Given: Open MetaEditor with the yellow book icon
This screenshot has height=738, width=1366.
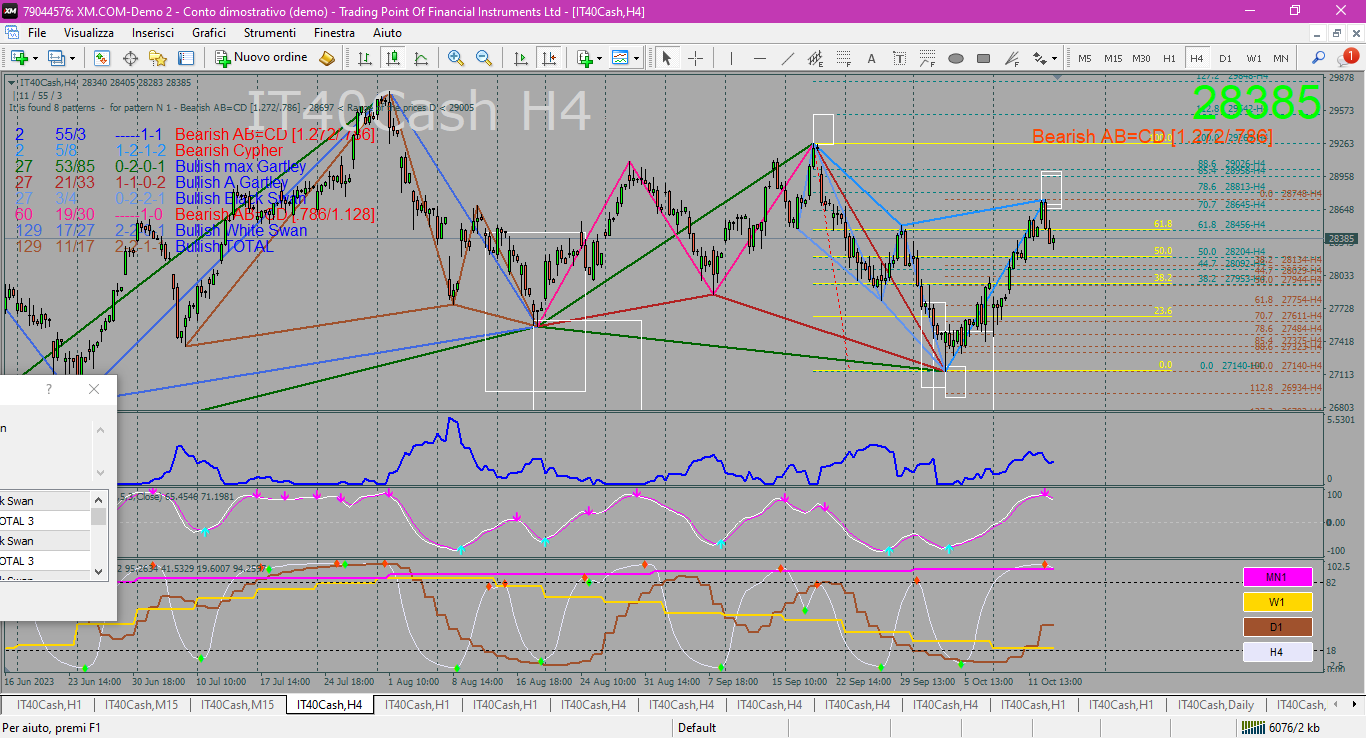Looking at the screenshot, I should [327, 58].
